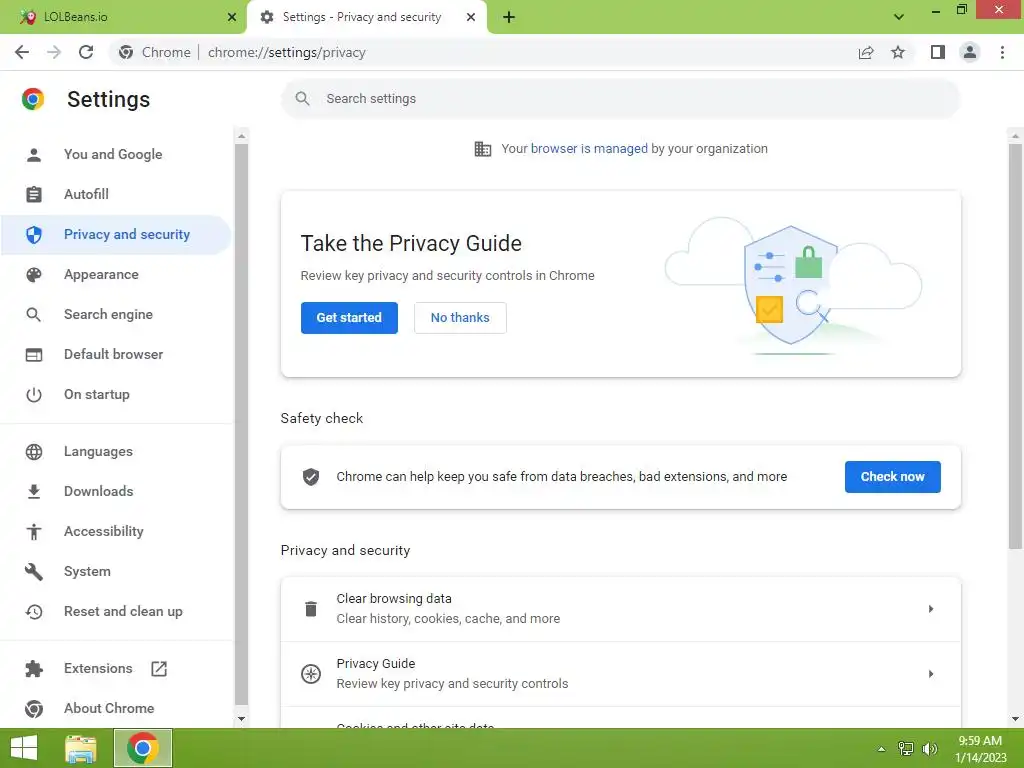The width and height of the screenshot is (1024, 768).
Task: Open File Explorer from the taskbar
Action: (81, 748)
